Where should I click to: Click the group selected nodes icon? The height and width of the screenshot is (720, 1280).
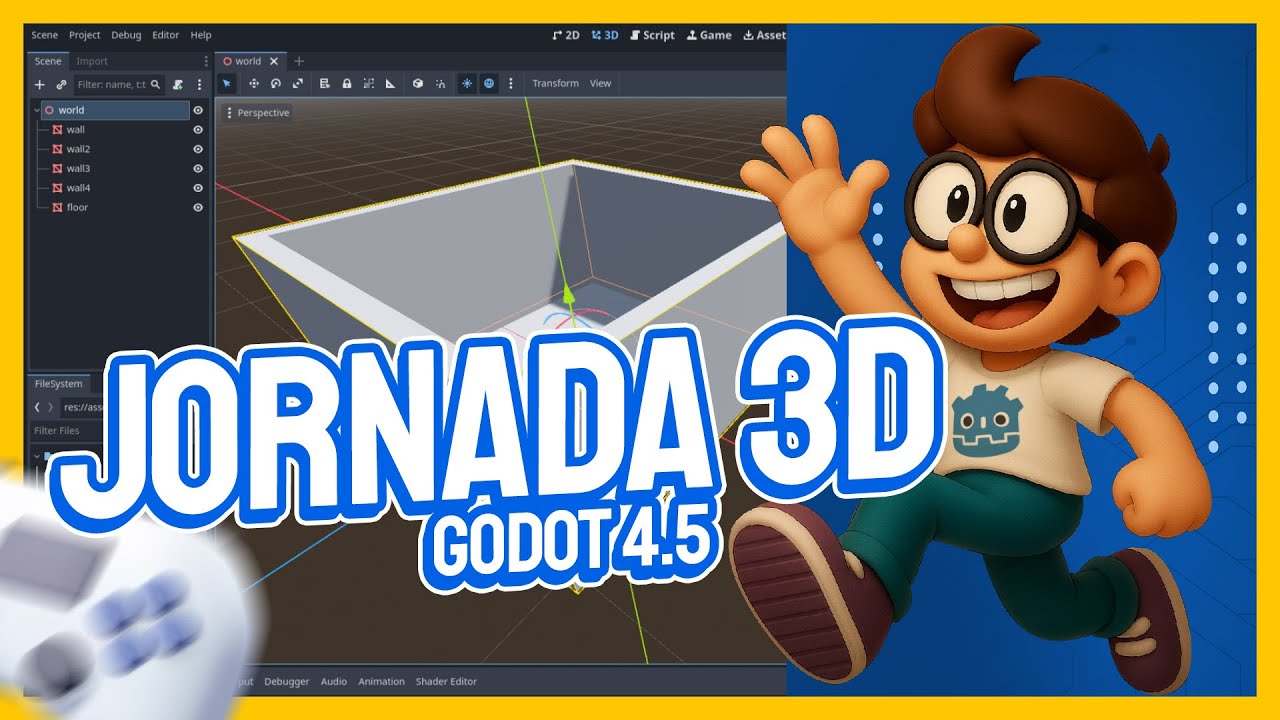369,83
